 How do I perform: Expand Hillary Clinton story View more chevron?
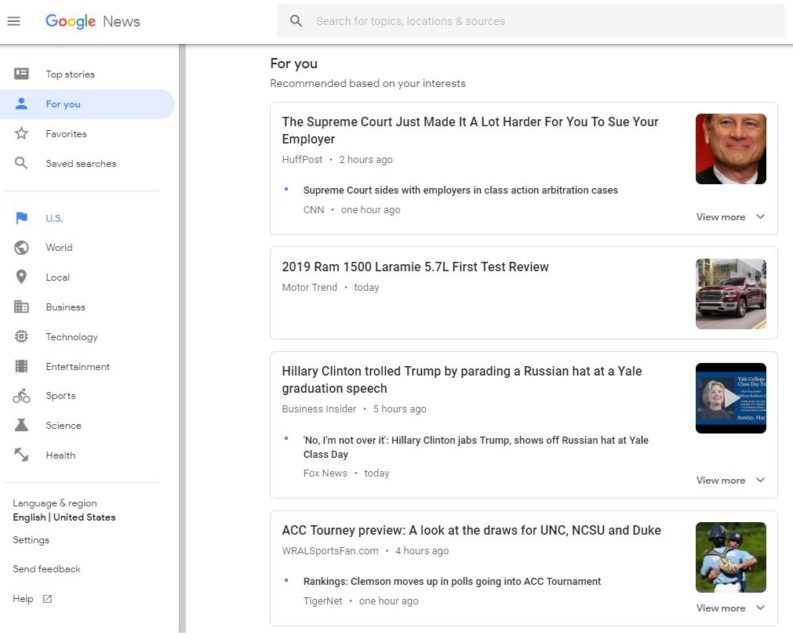760,480
